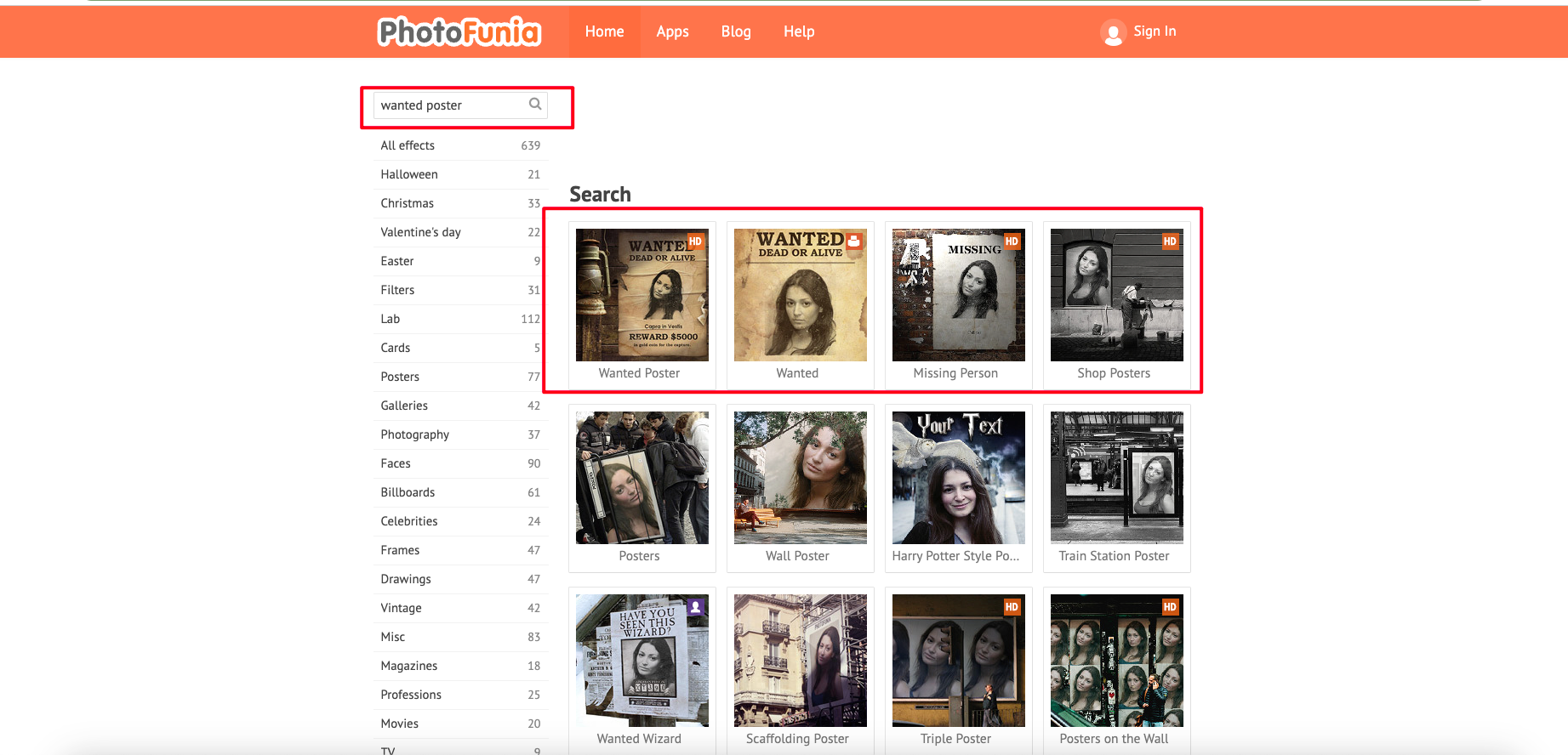Open the Triple Poster effect thumbnail
1568x755 pixels.
959,661
